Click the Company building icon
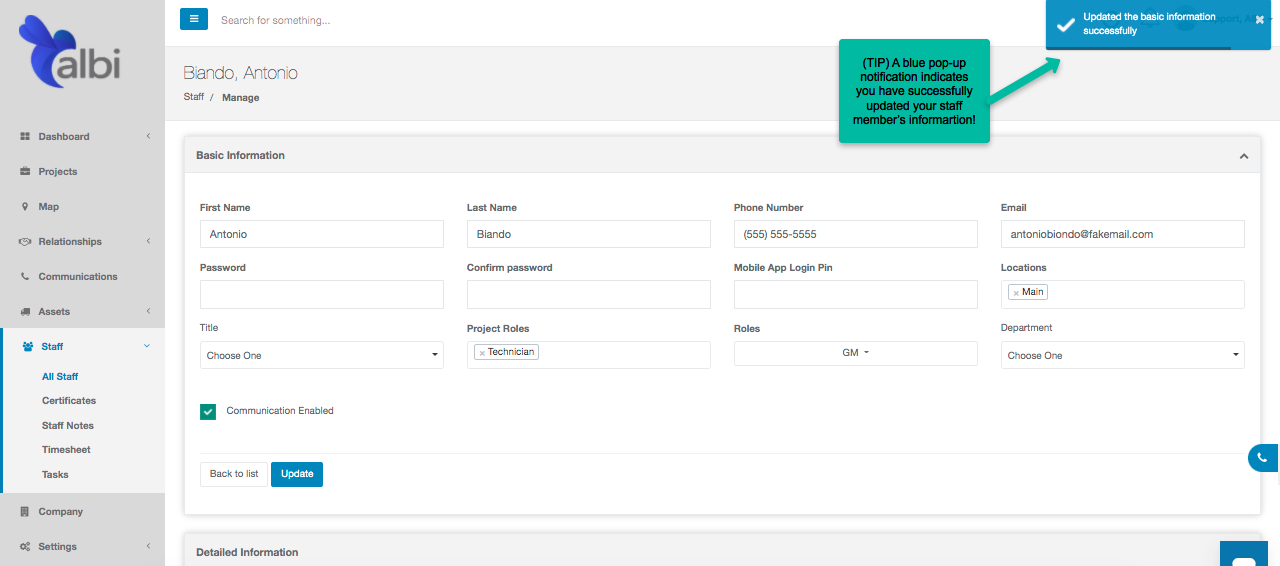The height and width of the screenshot is (566, 1280). tap(25, 511)
